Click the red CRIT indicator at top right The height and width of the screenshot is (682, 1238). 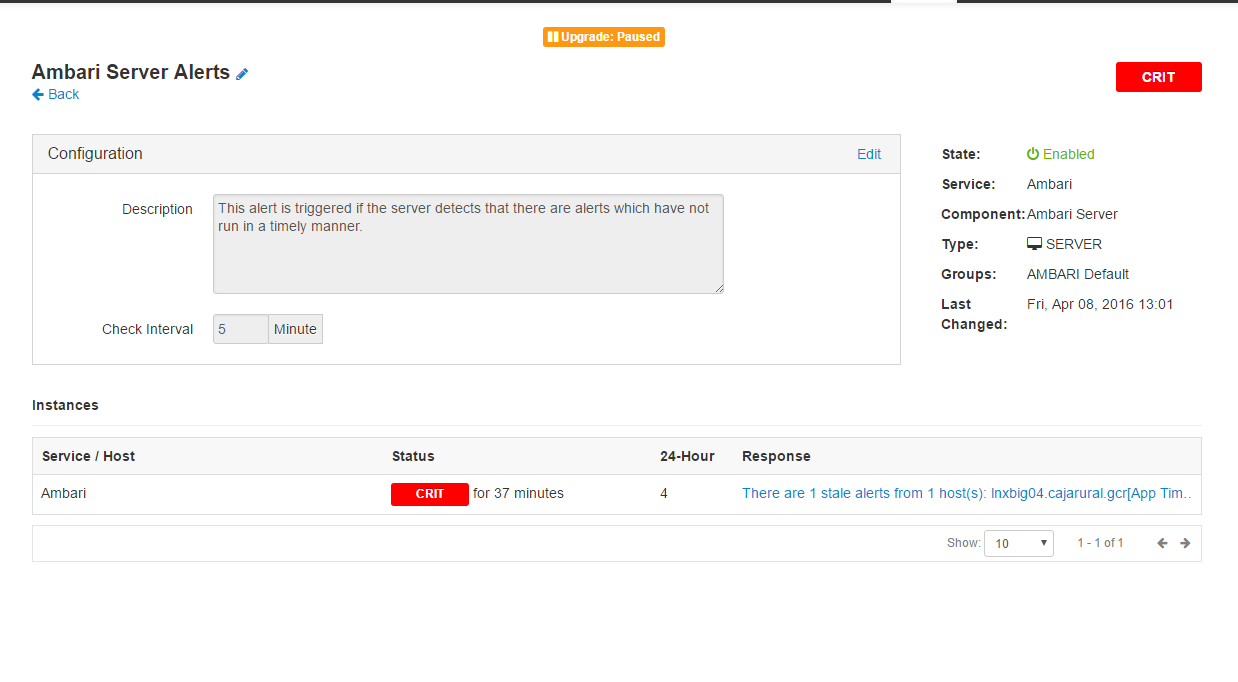click(x=1158, y=77)
